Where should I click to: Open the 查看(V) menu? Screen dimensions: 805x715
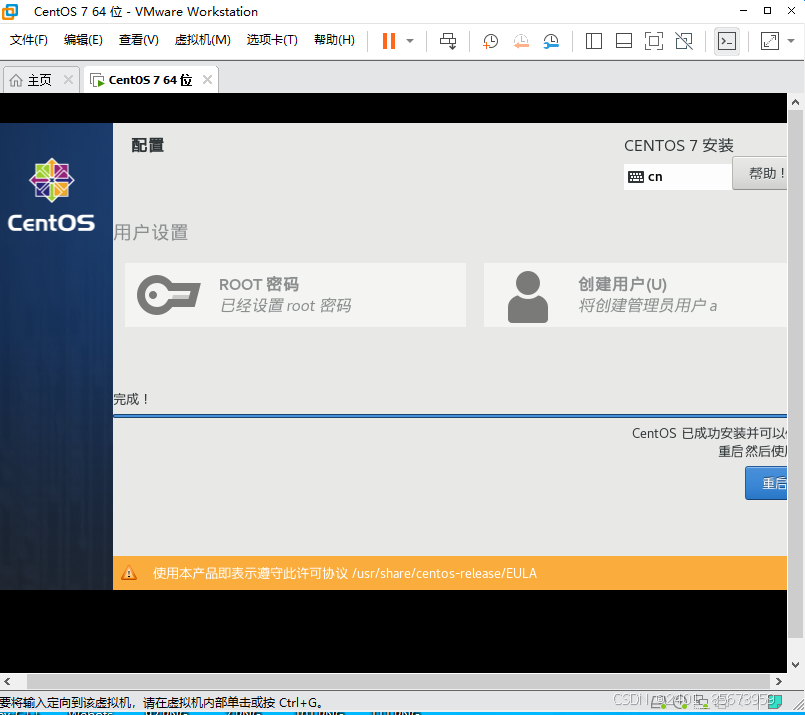tap(138, 40)
